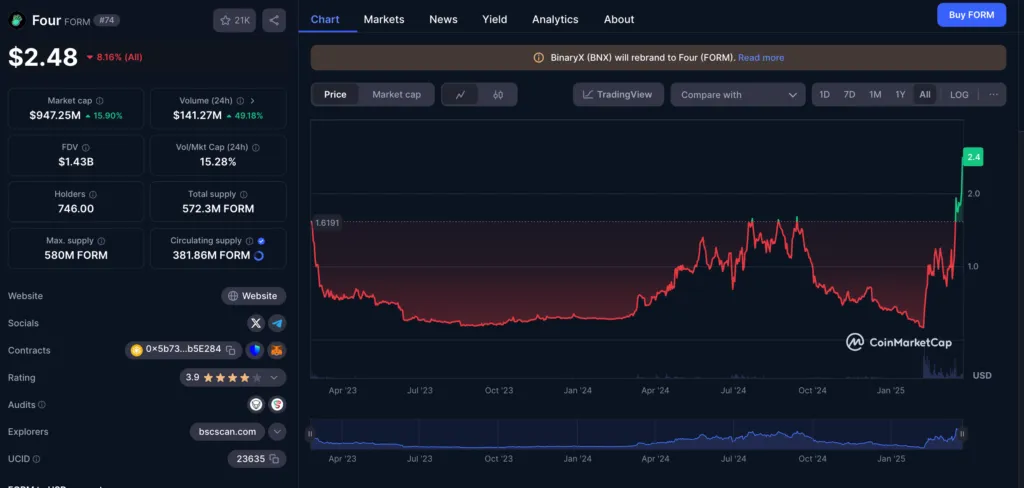Set chart range to 7D
1024x488 pixels.
point(850,95)
